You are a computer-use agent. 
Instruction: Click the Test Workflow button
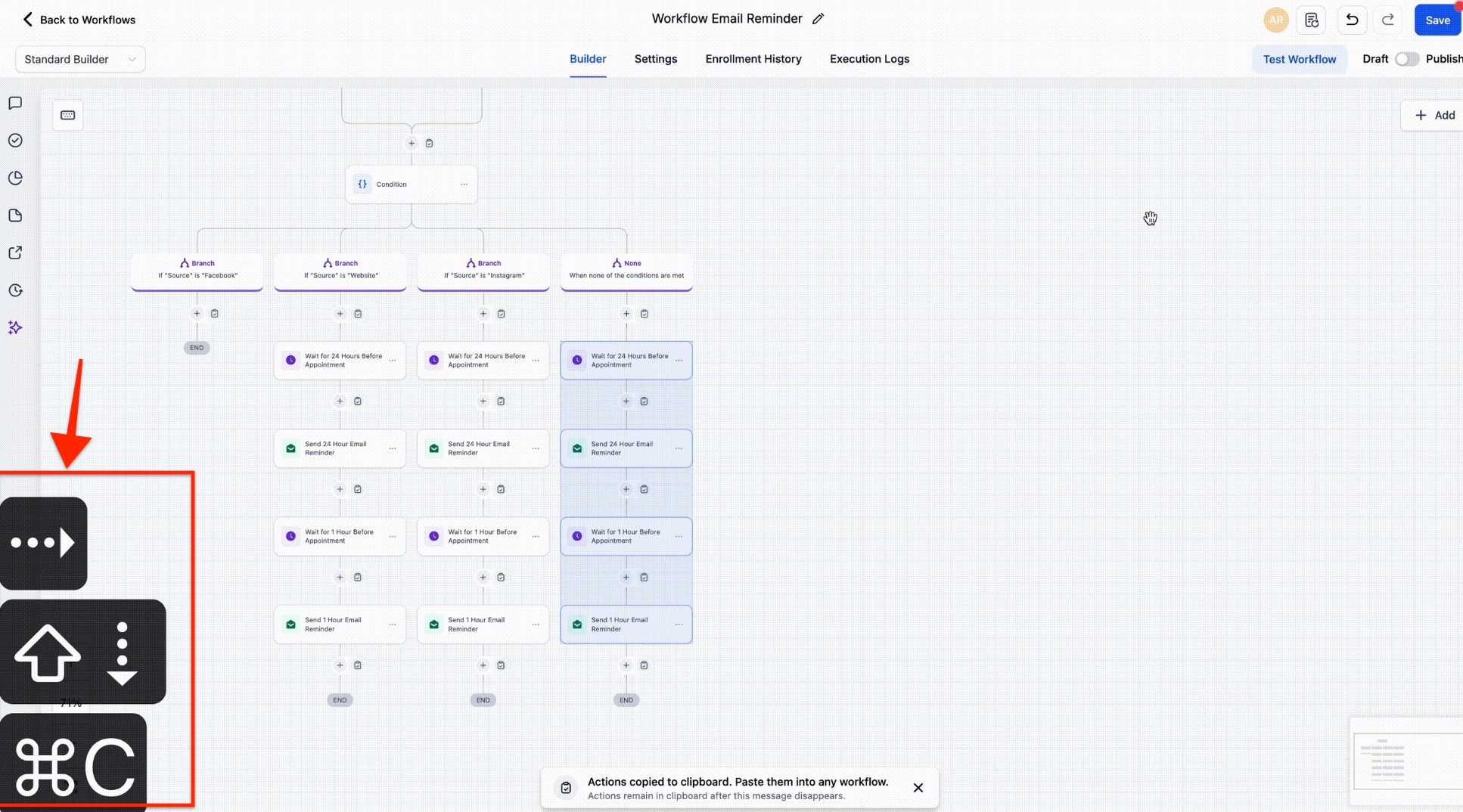click(1299, 59)
